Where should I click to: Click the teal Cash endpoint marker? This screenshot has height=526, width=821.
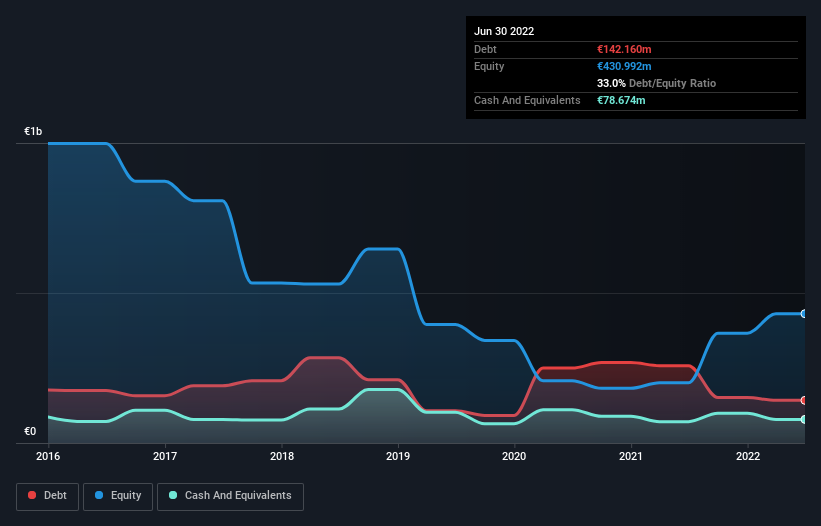click(804, 419)
